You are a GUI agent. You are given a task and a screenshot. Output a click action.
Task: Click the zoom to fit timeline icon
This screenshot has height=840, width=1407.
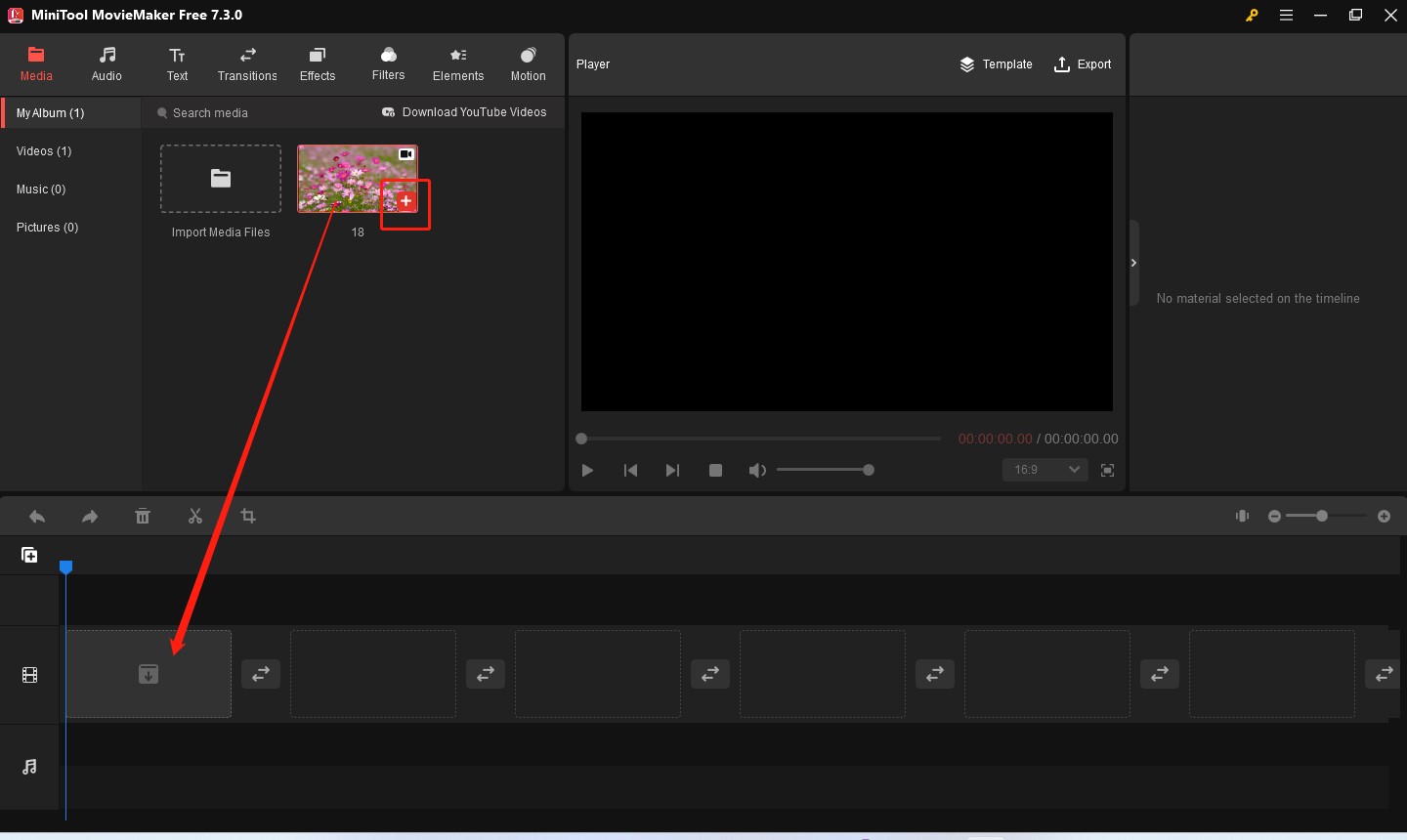pyautogui.click(x=1242, y=516)
